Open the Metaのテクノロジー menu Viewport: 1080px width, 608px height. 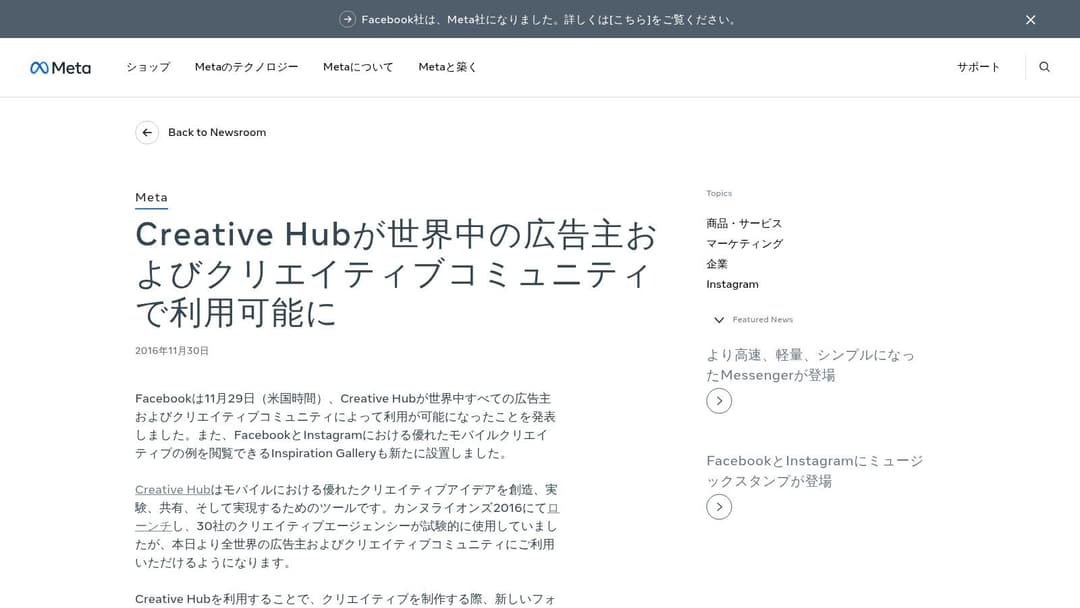247,67
